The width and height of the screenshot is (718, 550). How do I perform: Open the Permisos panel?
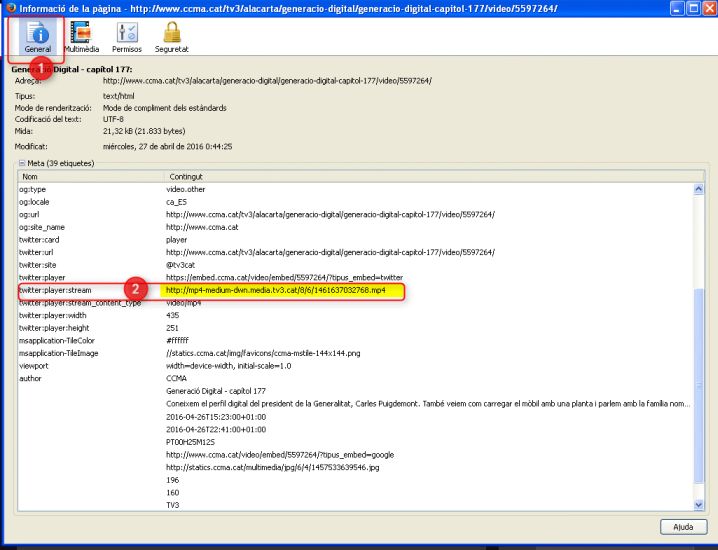click(x=127, y=36)
